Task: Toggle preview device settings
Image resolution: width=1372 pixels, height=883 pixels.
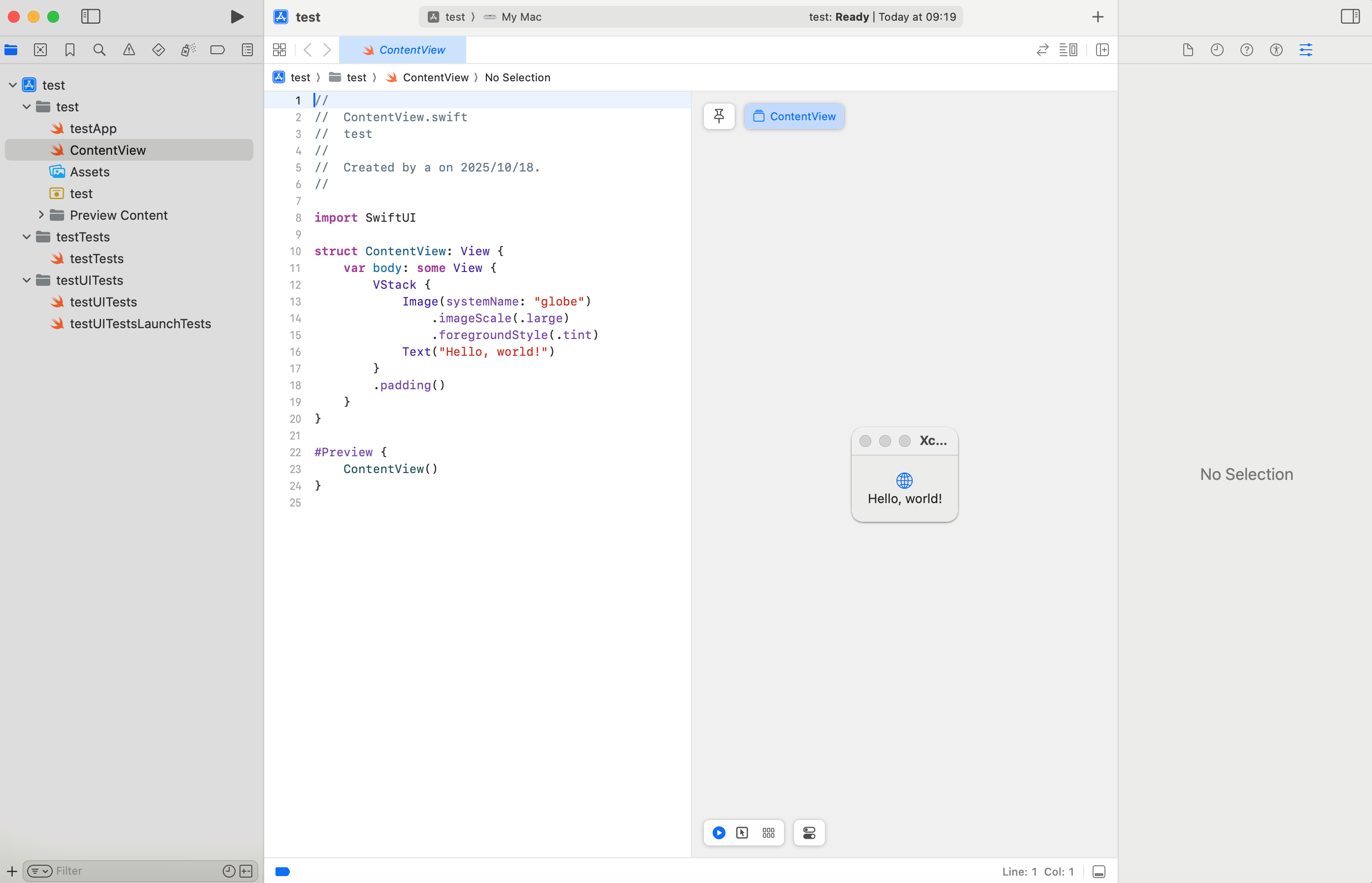Action: [808, 833]
